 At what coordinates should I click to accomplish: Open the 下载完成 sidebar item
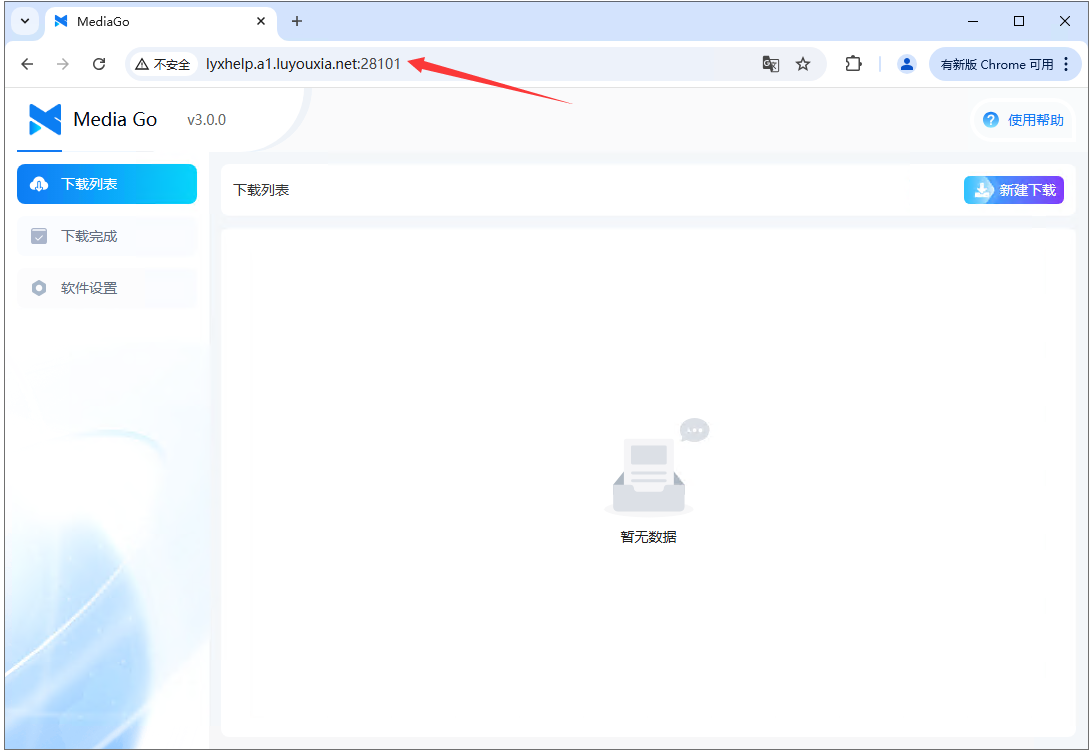[106, 236]
